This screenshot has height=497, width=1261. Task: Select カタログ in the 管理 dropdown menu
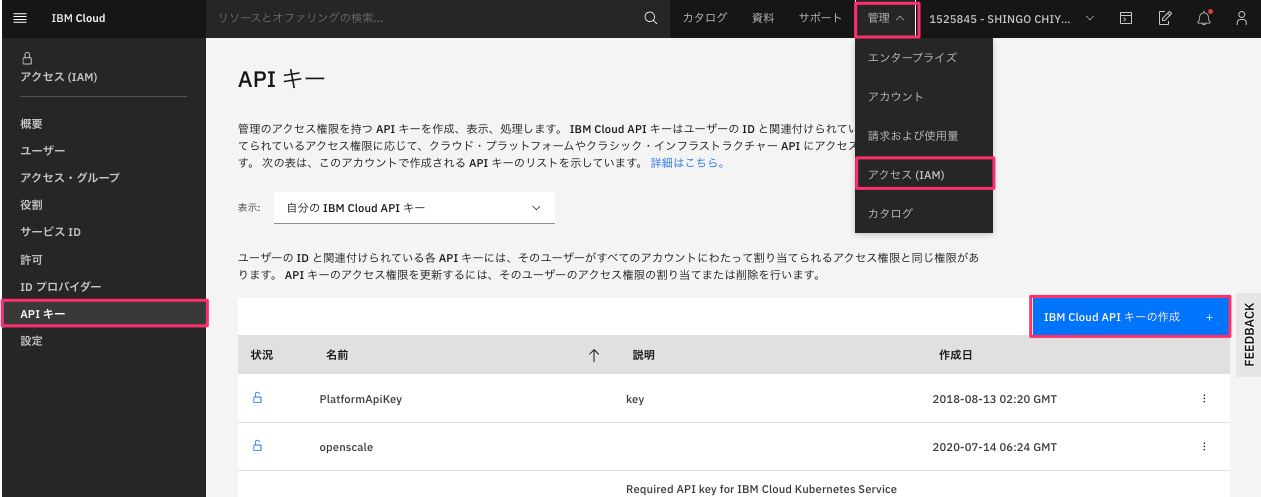924,213
